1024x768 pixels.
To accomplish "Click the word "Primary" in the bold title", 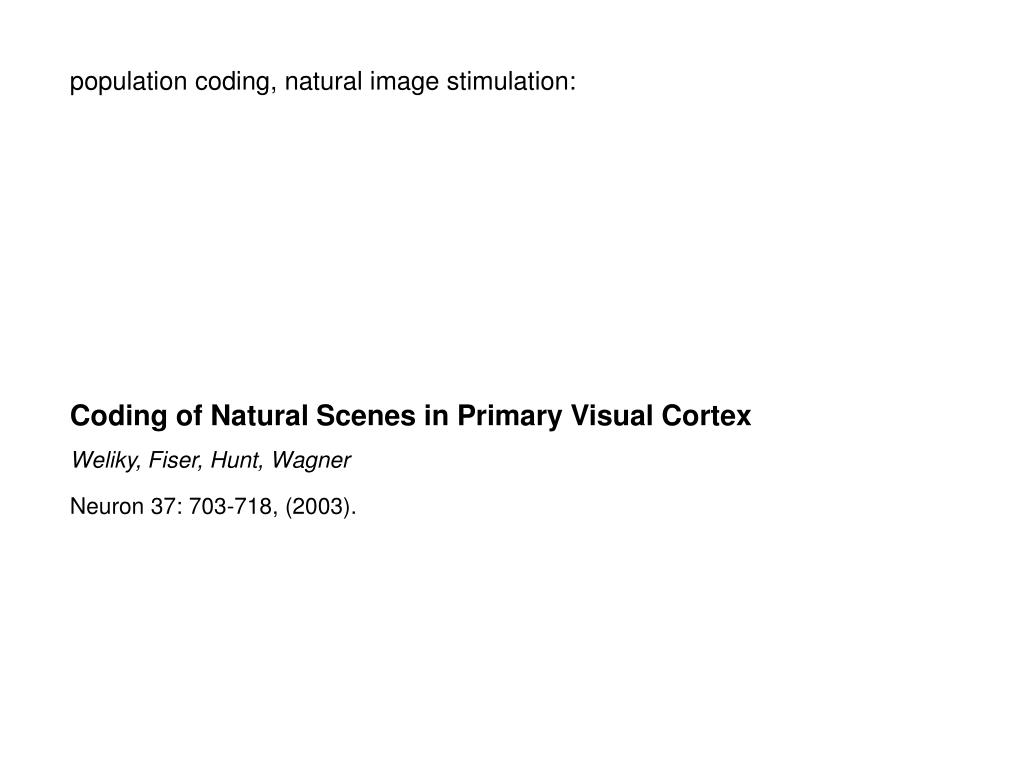I will [509, 417].
